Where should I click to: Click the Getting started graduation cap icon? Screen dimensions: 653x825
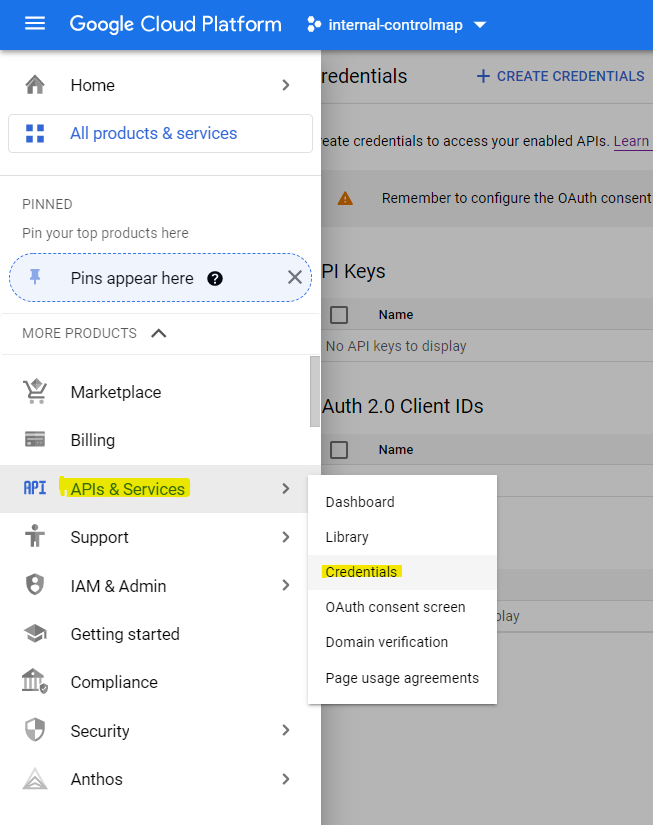coord(35,634)
